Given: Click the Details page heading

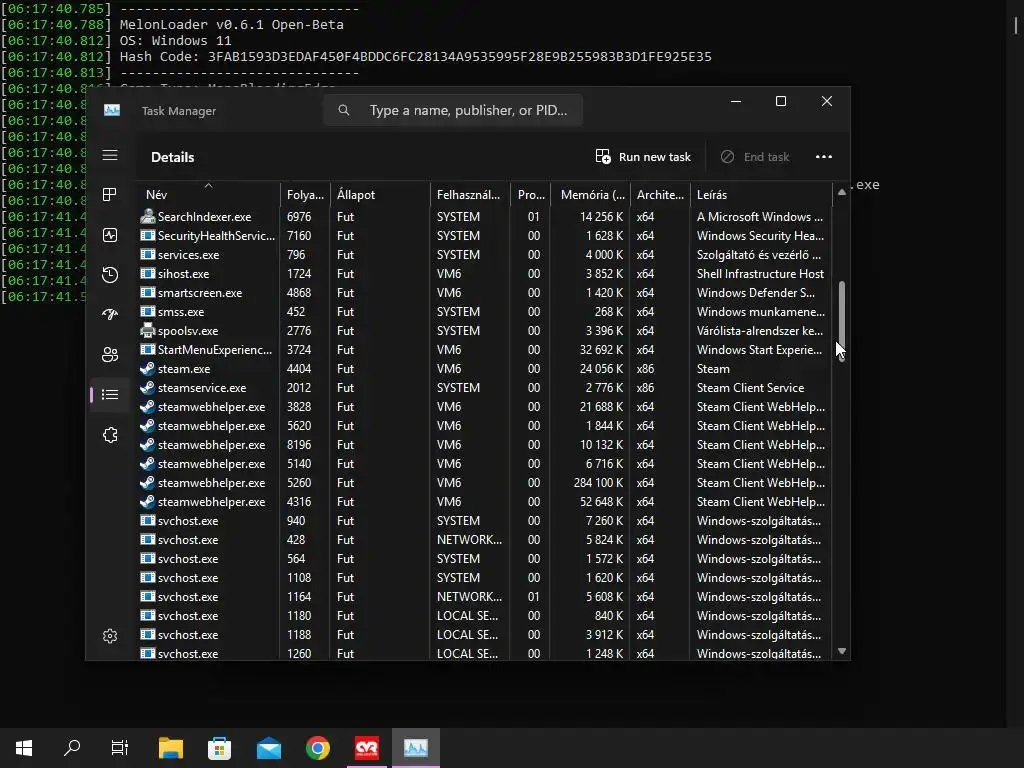Looking at the screenshot, I should pos(172,157).
